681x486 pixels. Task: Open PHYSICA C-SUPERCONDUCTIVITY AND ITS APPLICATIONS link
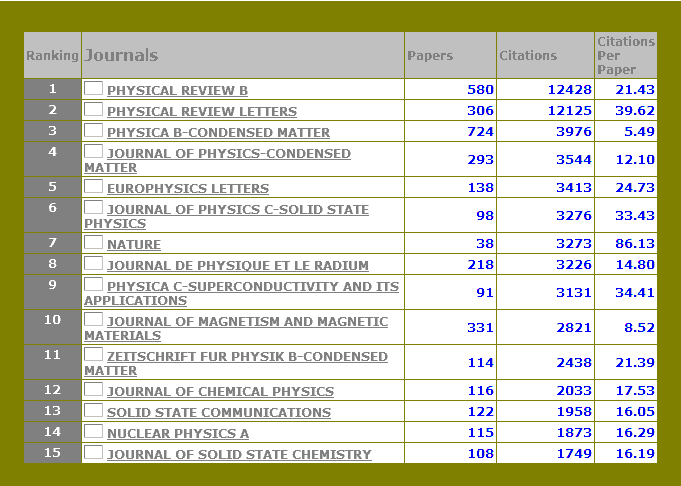(x=241, y=293)
